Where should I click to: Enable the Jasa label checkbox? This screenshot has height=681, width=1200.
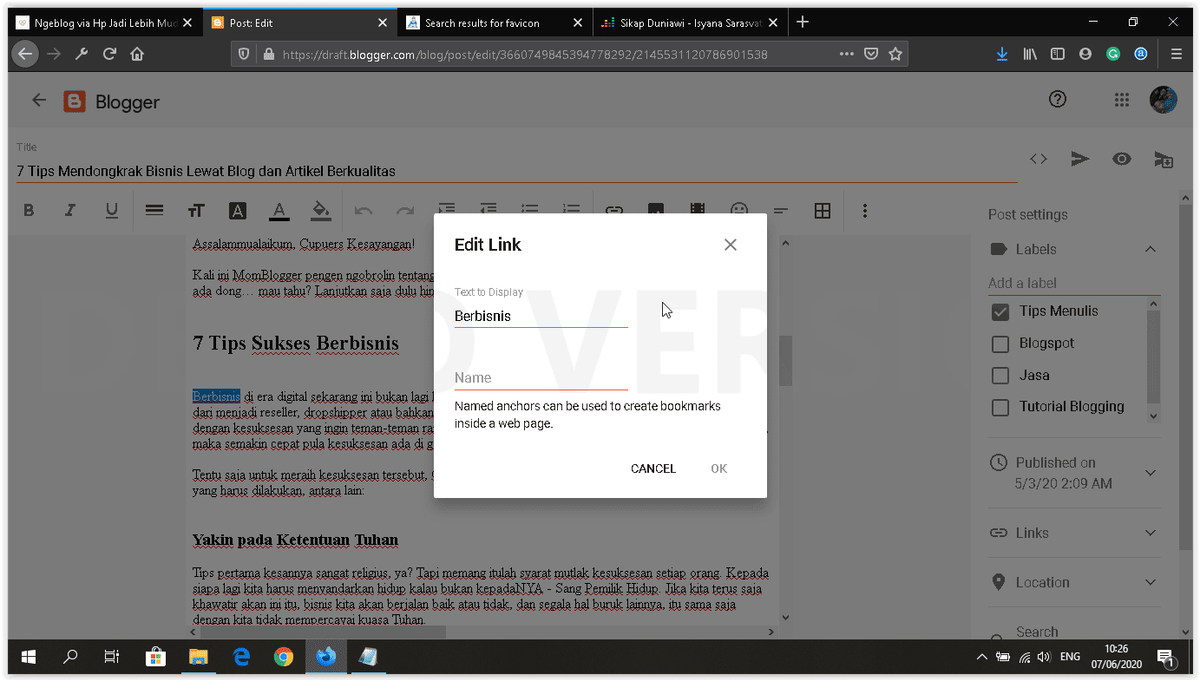(1000, 376)
